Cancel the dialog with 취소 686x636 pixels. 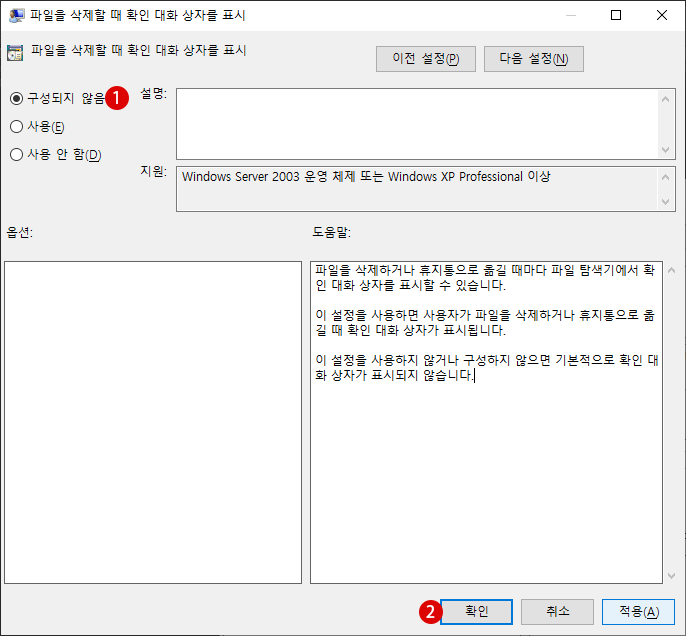click(557, 611)
